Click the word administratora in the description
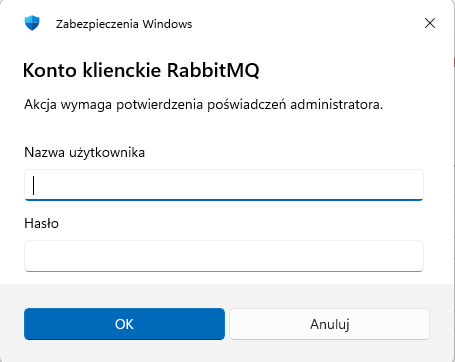The width and height of the screenshot is (455, 362). click(x=337, y=105)
